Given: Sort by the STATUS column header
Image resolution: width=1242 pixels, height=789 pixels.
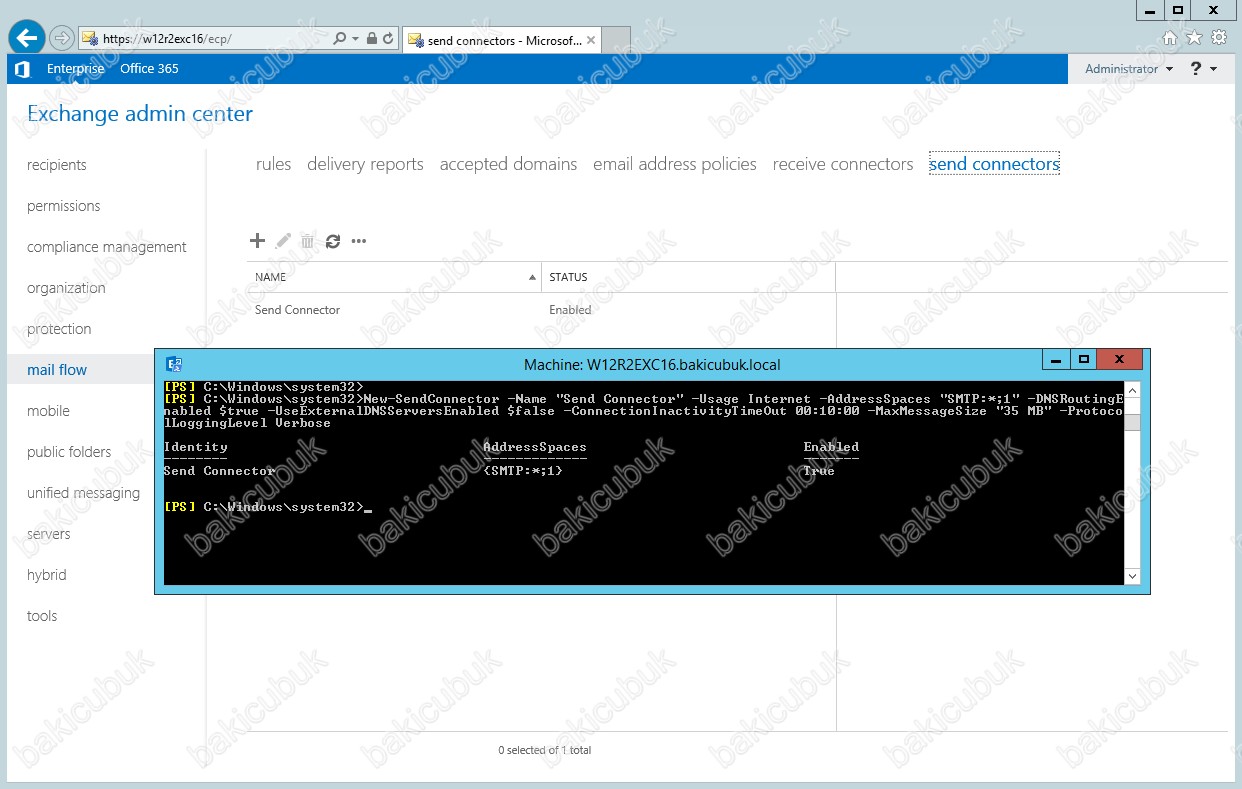Looking at the screenshot, I should click(688, 277).
